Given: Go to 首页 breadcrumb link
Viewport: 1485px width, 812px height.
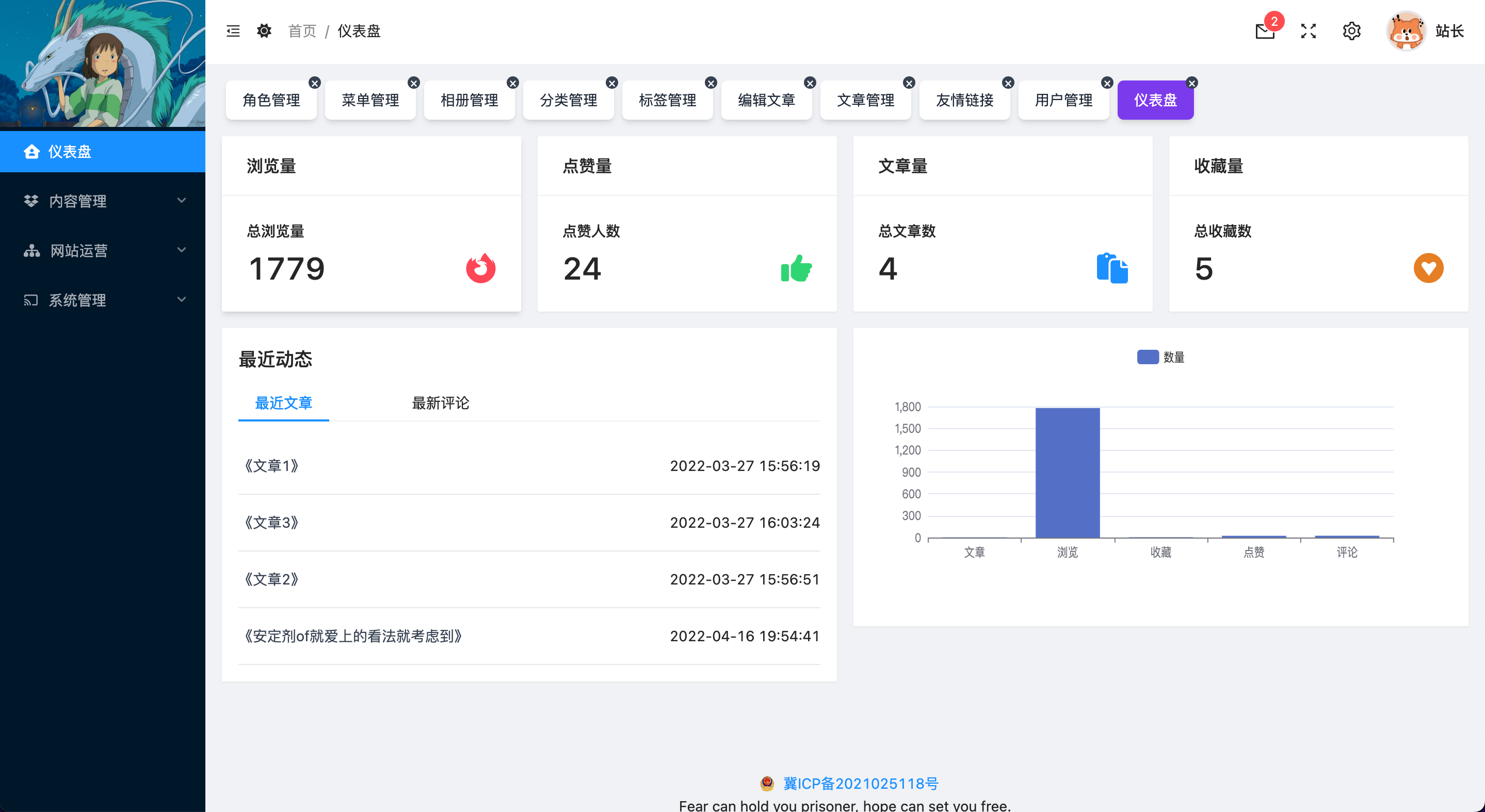Looking at the screenshot, I should tap(302, 31).
